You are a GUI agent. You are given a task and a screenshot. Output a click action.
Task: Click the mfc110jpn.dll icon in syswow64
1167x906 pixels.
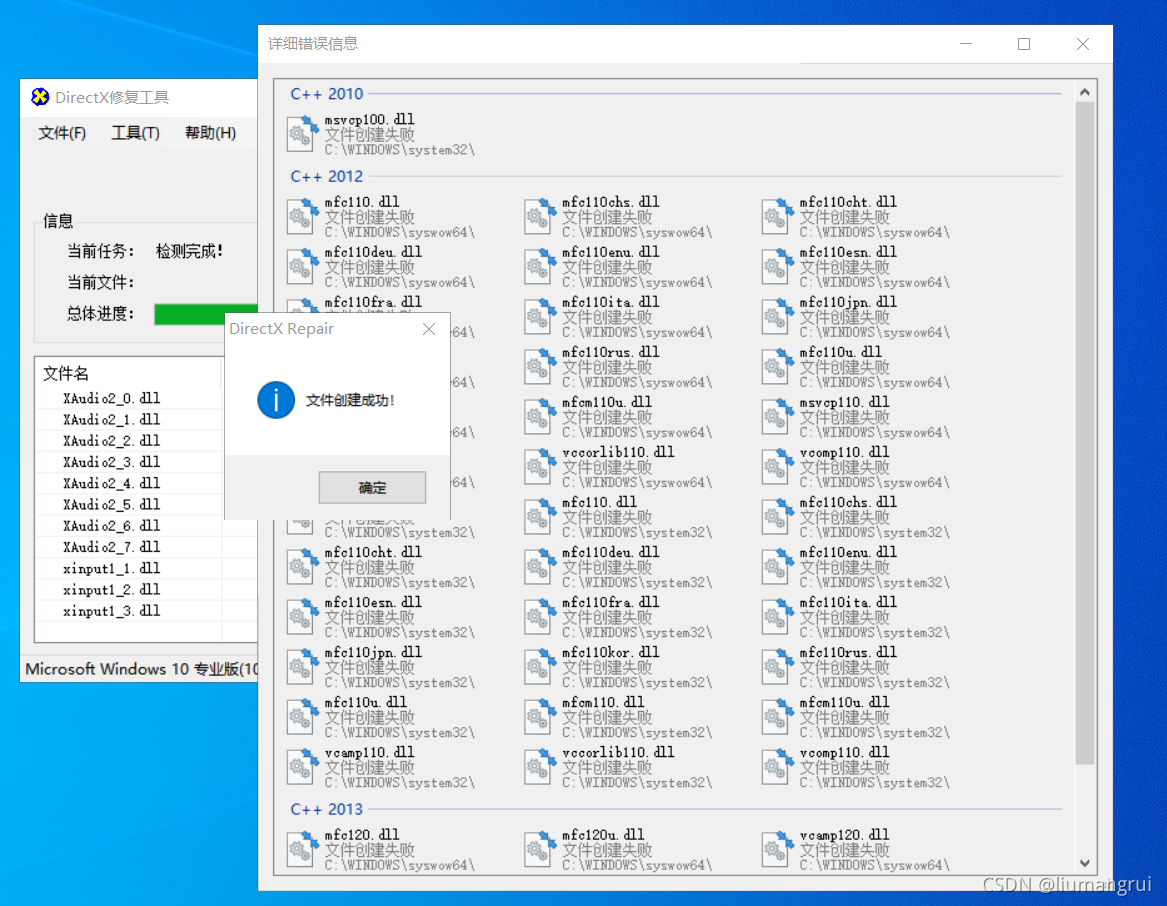pyautogui.click(x=778, y=316)
